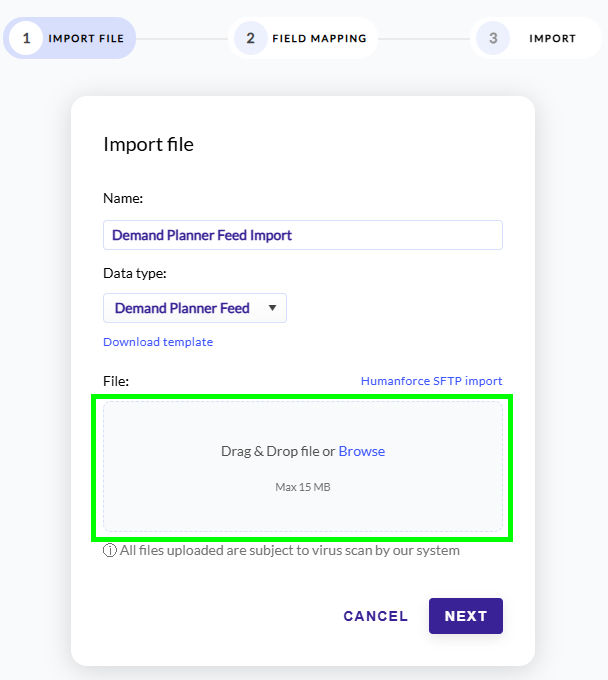Click the Browse file link

(362, 451)
